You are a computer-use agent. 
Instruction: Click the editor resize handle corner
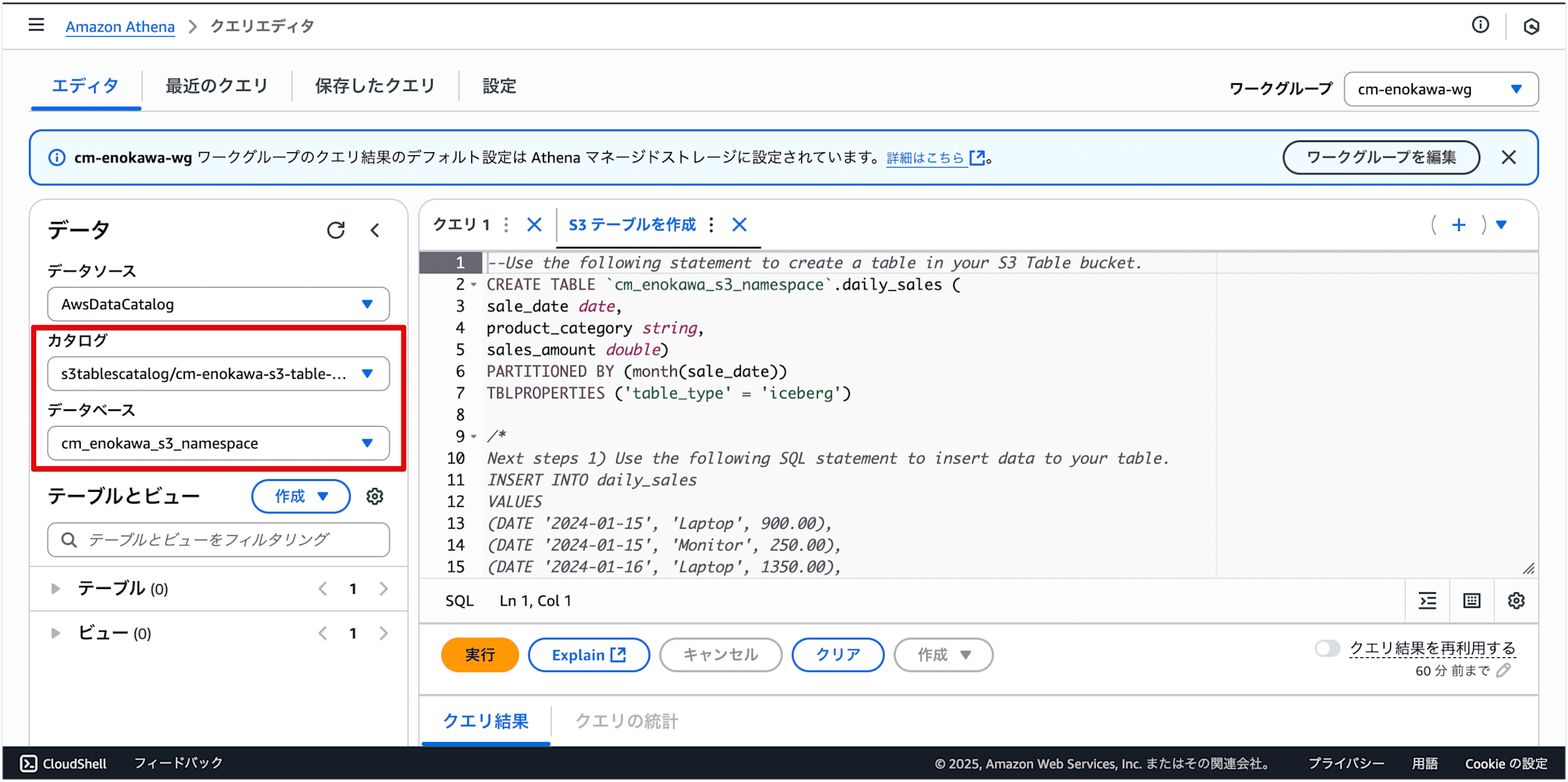point(1529,569)
